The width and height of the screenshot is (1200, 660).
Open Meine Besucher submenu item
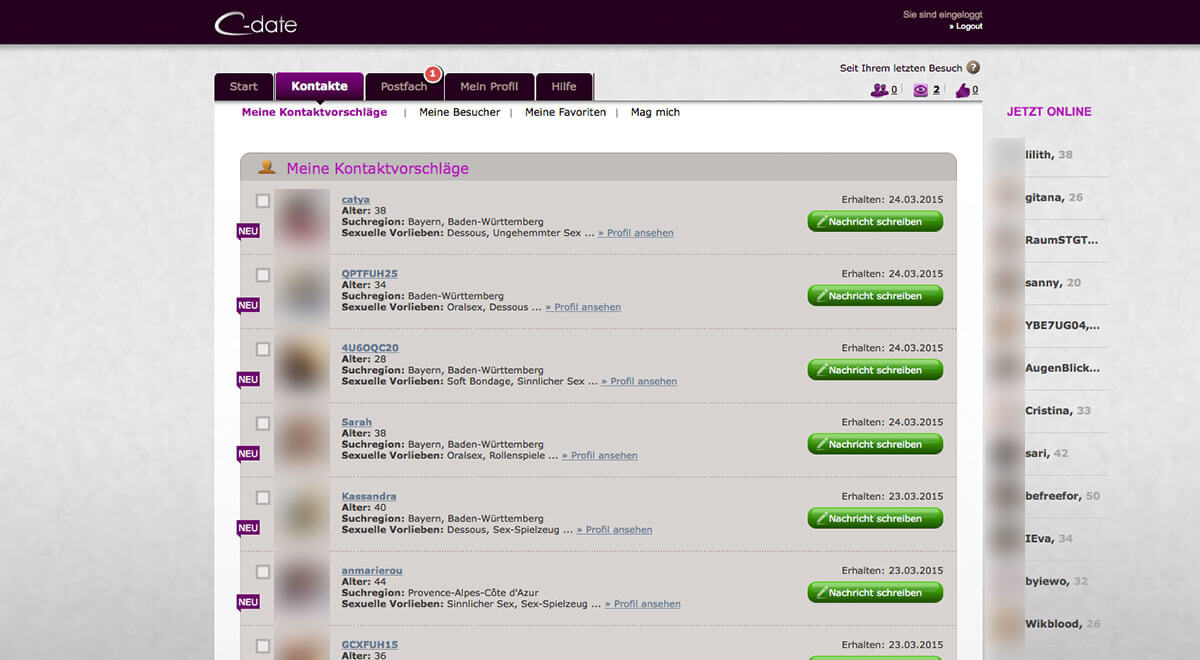pos(459,112)
